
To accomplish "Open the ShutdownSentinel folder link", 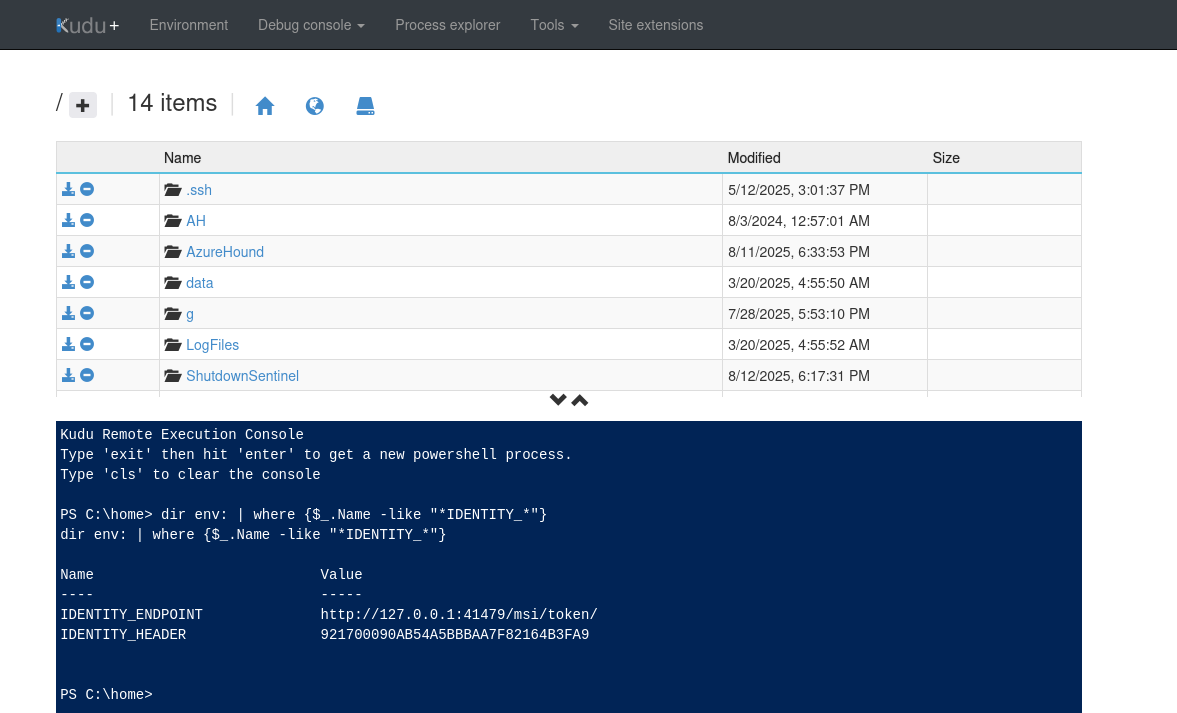I will coord(242,375).
